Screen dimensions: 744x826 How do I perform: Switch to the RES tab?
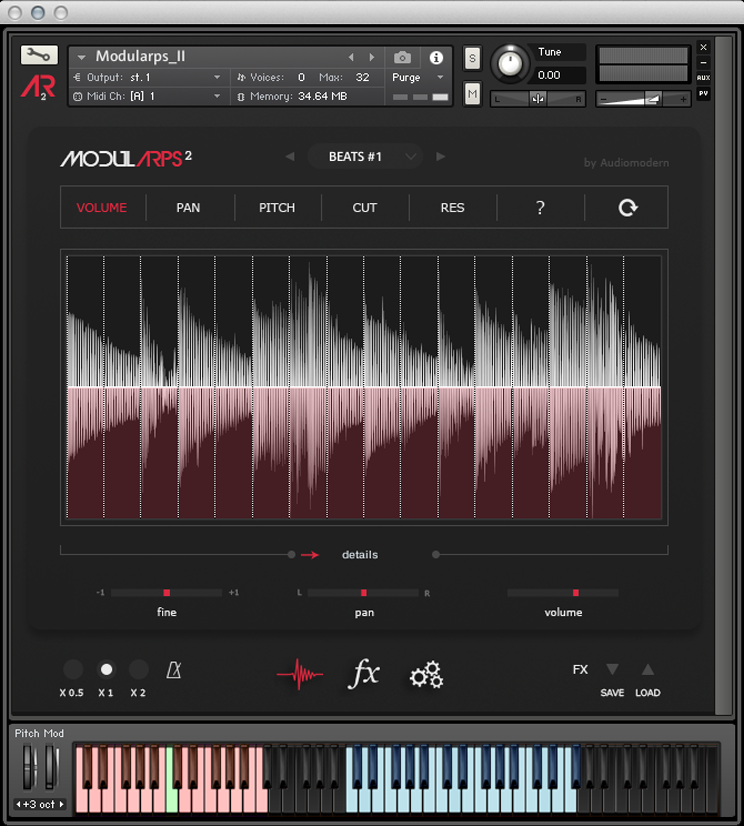pyautogui.click(x=453, y=208)
